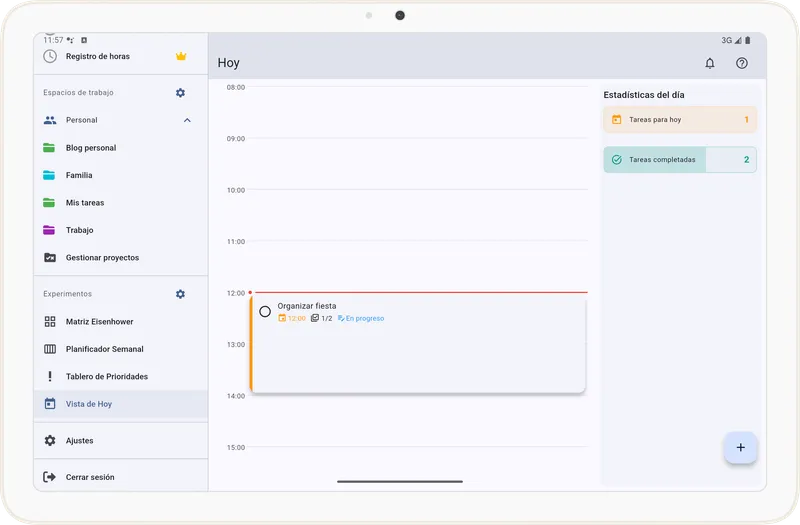Open workspace settings gear next to Espacios de trabajo

(180, 93)
